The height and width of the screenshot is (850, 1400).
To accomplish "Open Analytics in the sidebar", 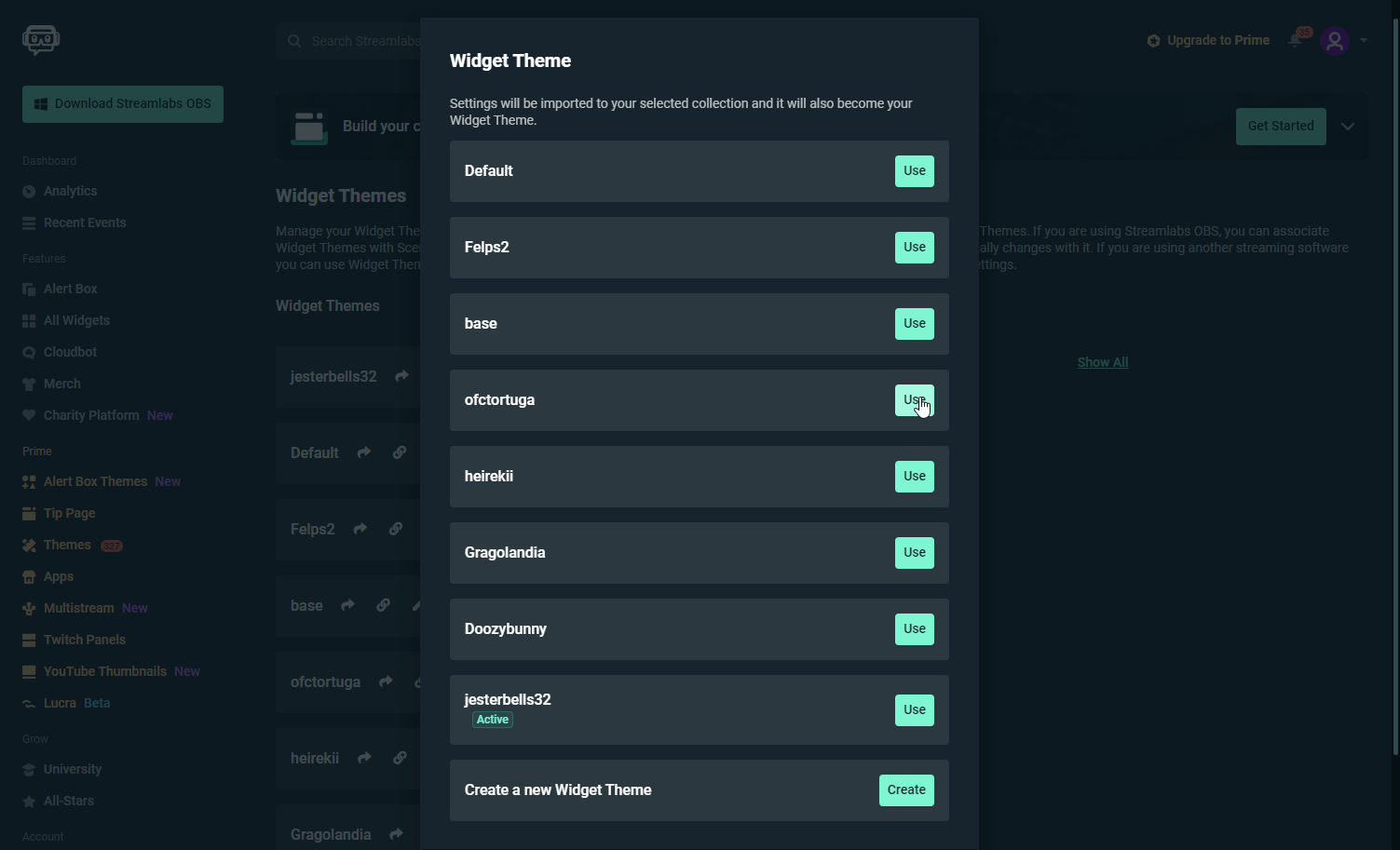I will (70, 191).
